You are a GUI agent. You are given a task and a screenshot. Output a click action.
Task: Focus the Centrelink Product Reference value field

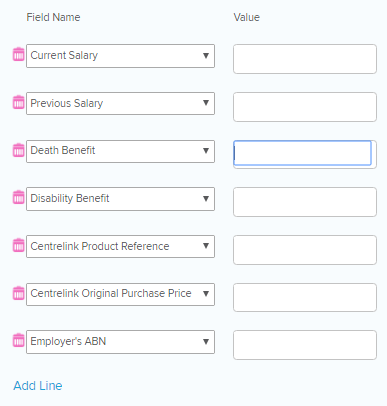(x=305, y=250)
